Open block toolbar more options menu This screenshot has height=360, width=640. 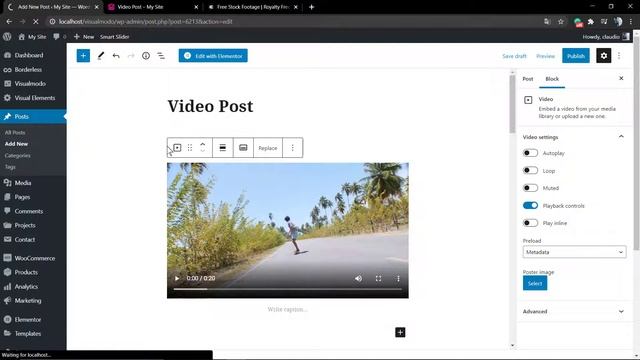pyautogui.click(x=292, y=148)
